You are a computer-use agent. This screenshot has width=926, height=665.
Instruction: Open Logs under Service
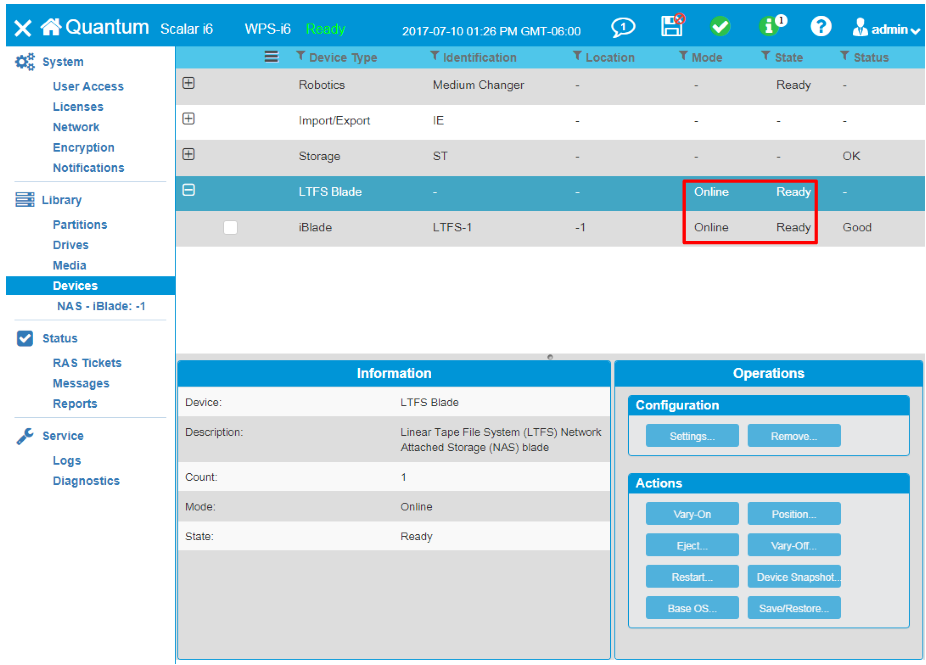click(67, 461)
